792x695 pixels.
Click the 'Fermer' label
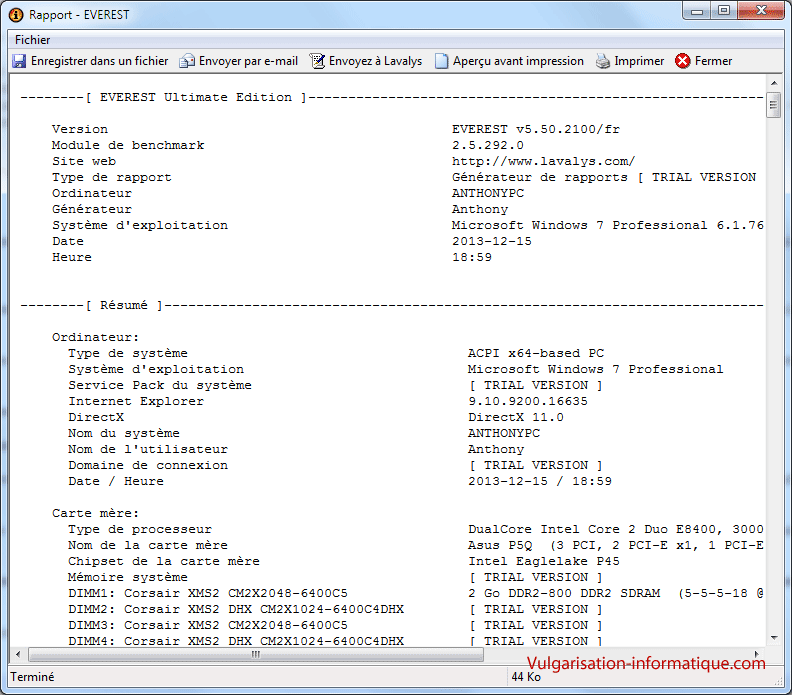pos(713,61)
